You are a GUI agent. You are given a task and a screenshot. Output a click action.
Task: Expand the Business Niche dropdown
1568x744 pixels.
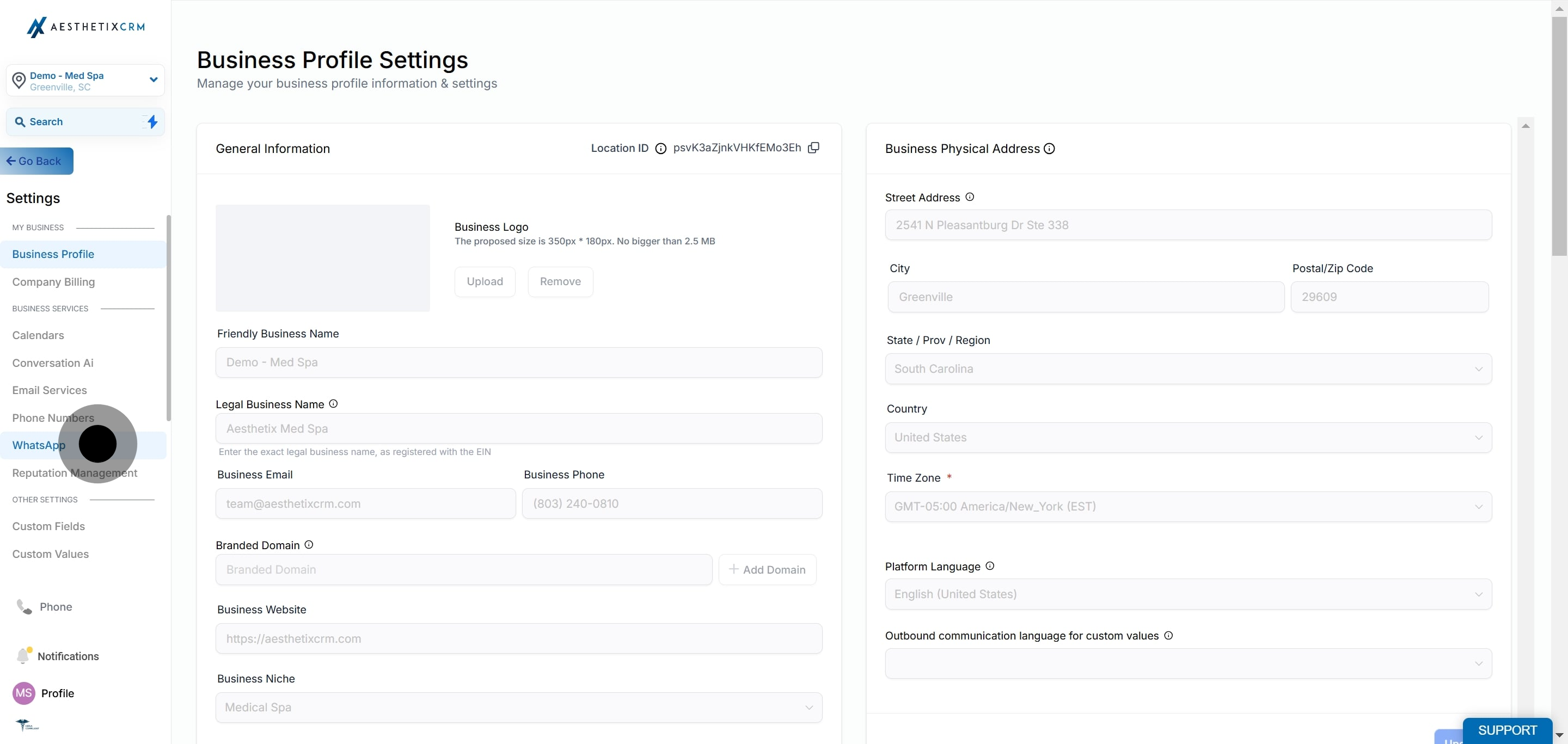(x=519, y=708)
